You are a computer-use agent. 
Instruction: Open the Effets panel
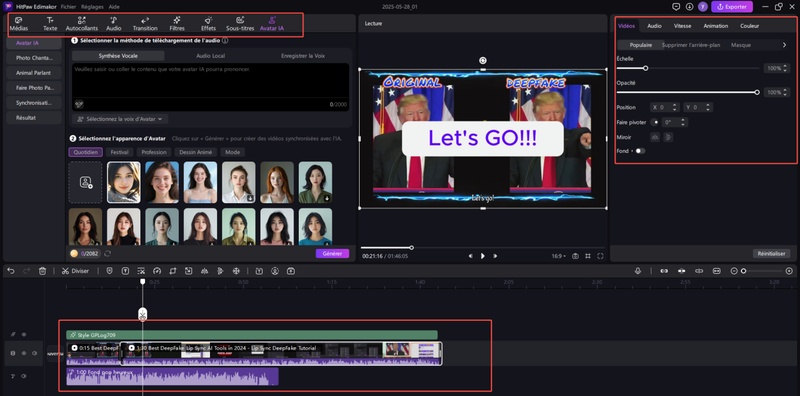click(x=208, y=24)
